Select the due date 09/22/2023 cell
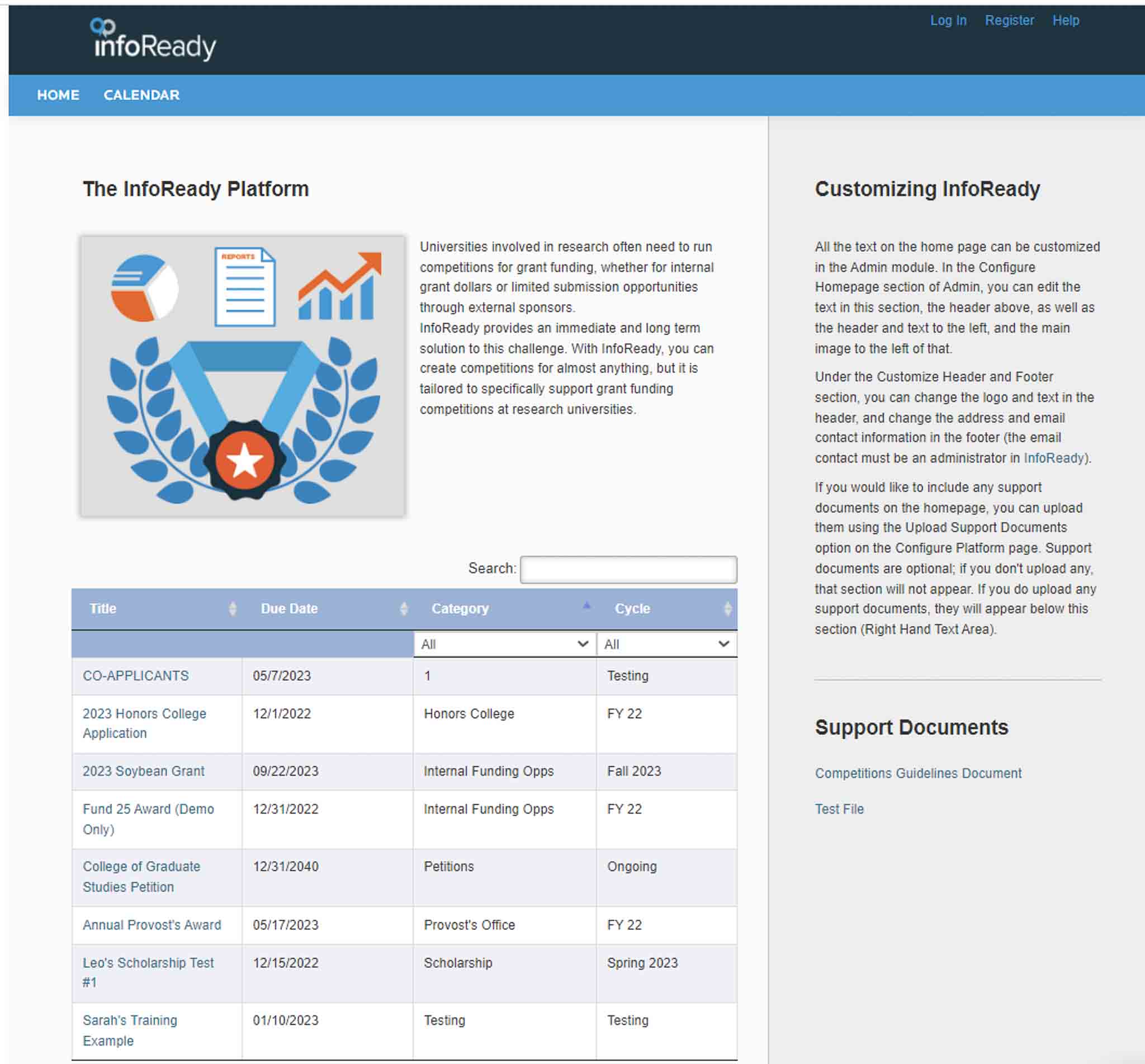This screenshot has width=1145, height=1064. (x=328, y=772)
